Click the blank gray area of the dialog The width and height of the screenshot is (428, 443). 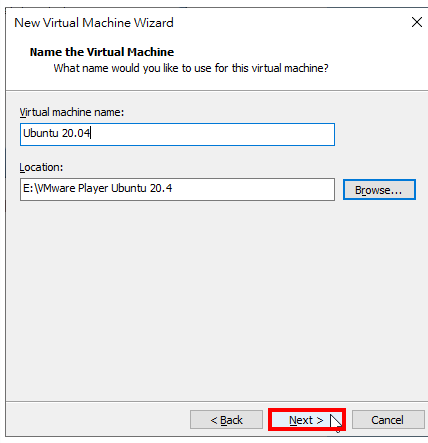coord(213,300)
